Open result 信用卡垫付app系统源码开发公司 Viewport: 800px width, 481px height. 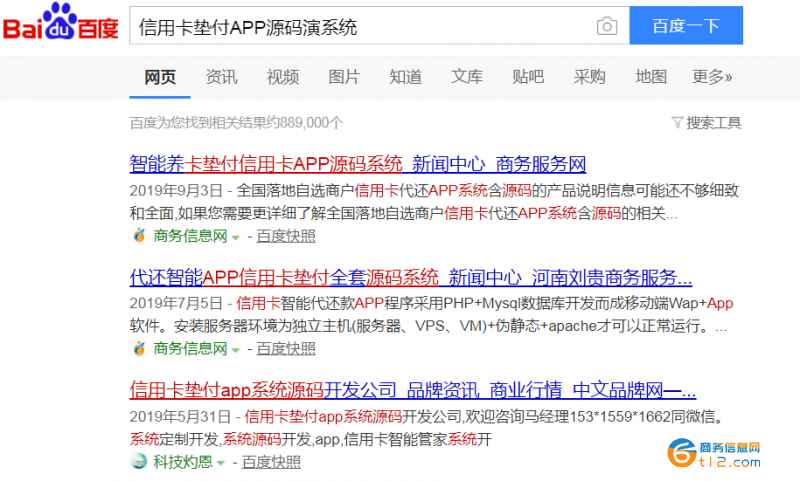point(413,390)
